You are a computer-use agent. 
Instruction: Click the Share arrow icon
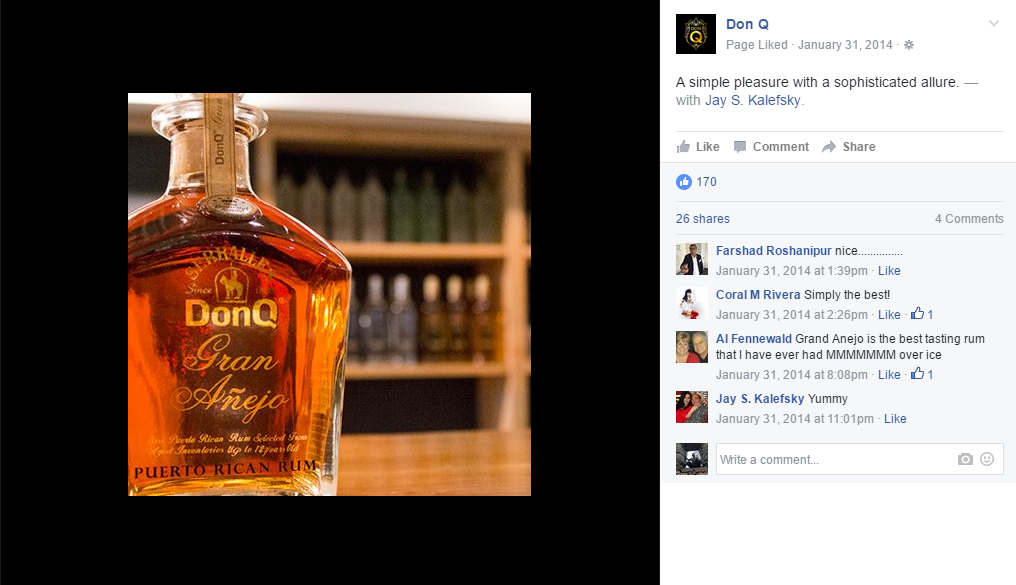coord(829,146)
